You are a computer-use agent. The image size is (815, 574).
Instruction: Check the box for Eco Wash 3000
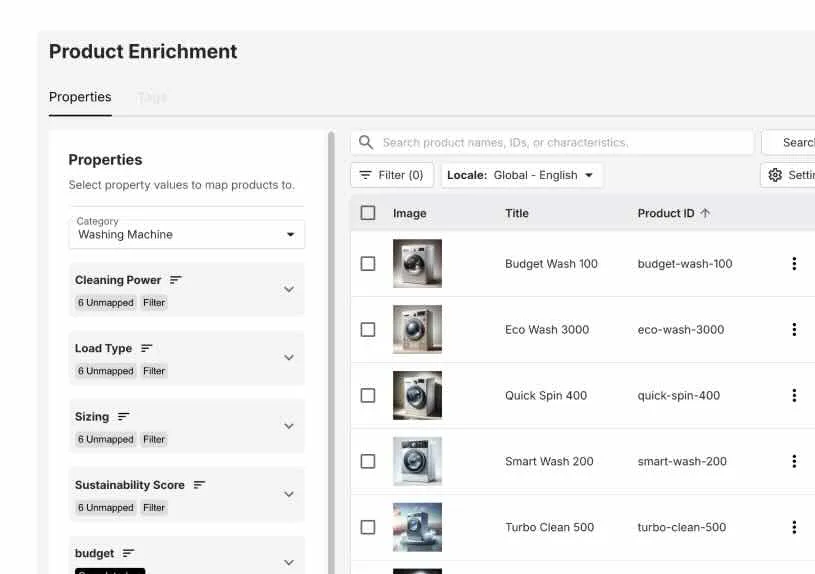click(x=368, y=330)
